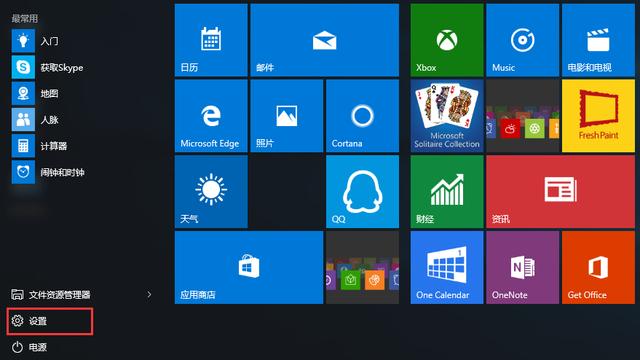Expand the File Explorer jump list arrow
The height and width of the screenshot is (360, 640).
pyautogui.click(x=149, y=294)
